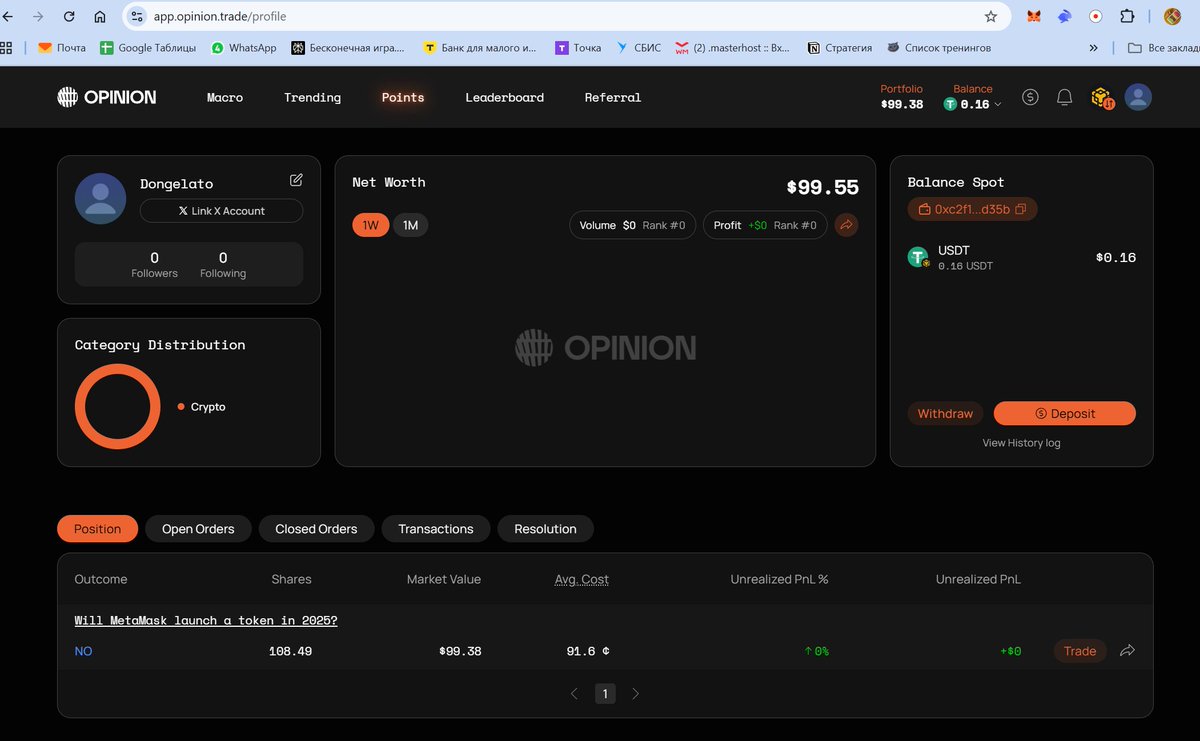Open the Points nav item
Image resolution: width=1200 pixels, height=741 pixels.
click(403, 97)
